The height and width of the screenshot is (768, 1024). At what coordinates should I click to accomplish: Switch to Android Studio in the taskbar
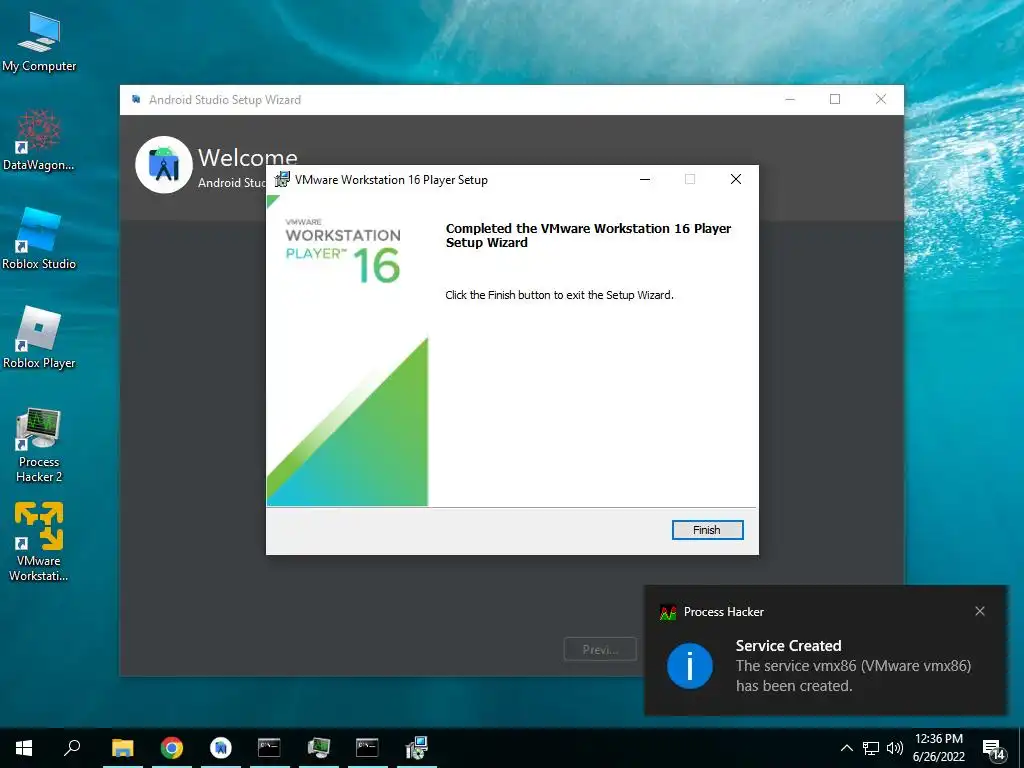click(221, 748)
